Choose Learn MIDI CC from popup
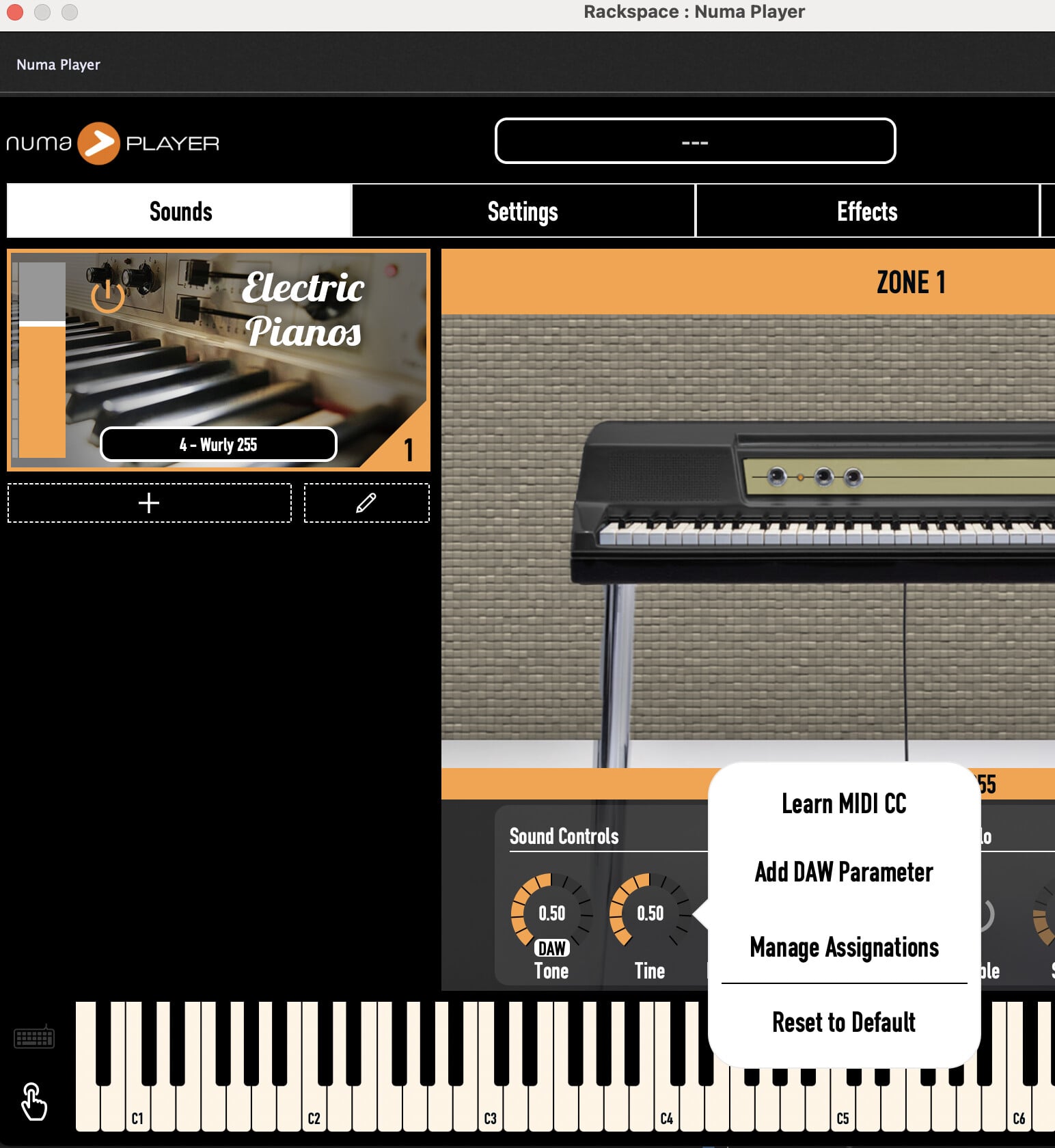Viewport: 1055px width, 1148px height. point(844,804)
